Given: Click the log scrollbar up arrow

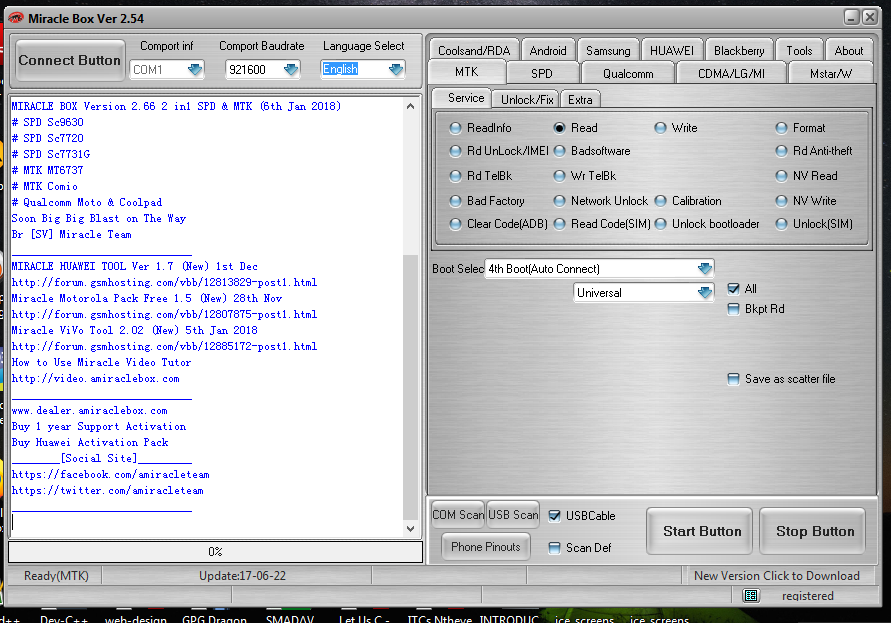Looking at the screenshot, I should tap(410, 106).
